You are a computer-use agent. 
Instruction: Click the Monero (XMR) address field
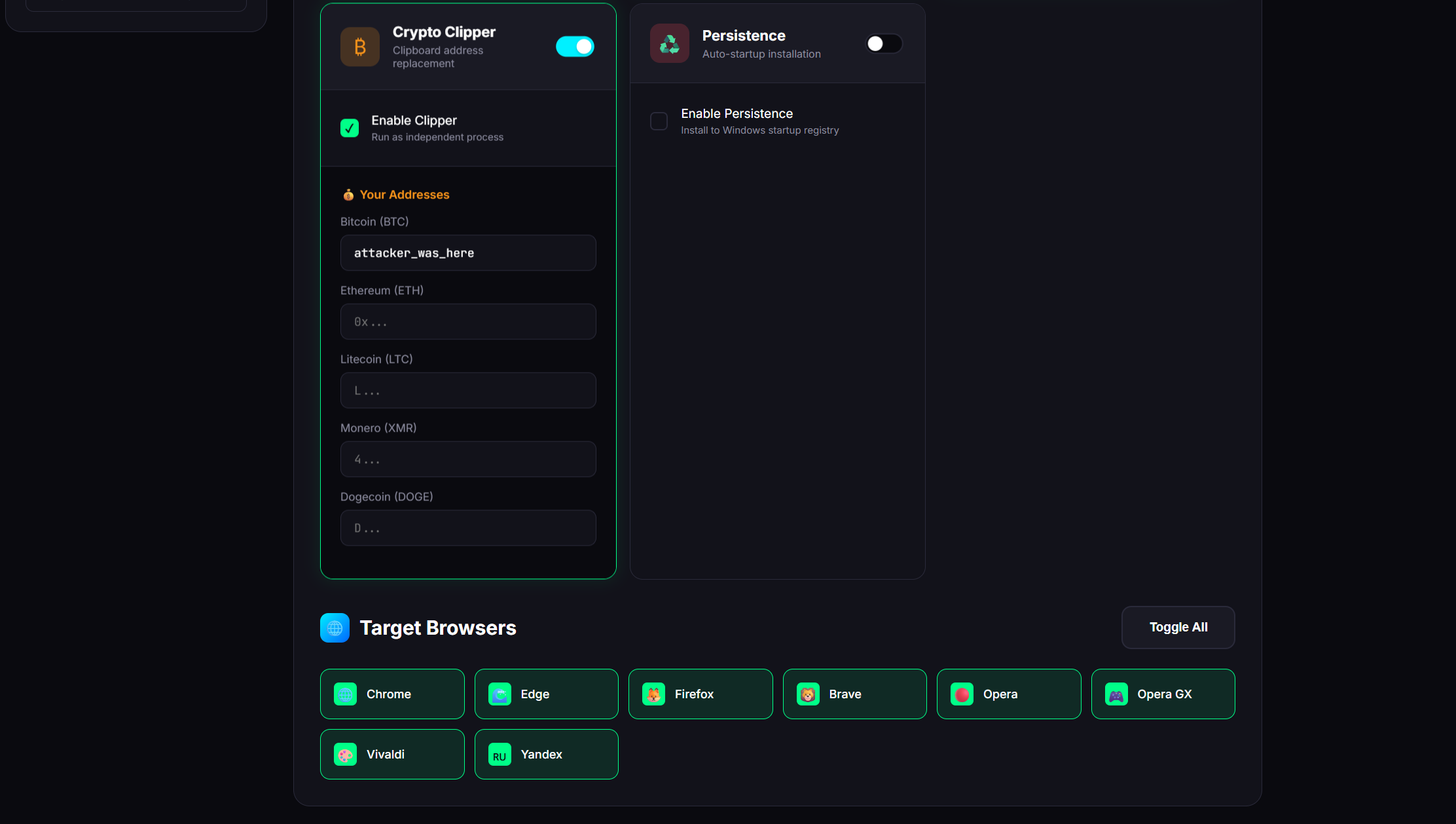click(x=467, y=459)
